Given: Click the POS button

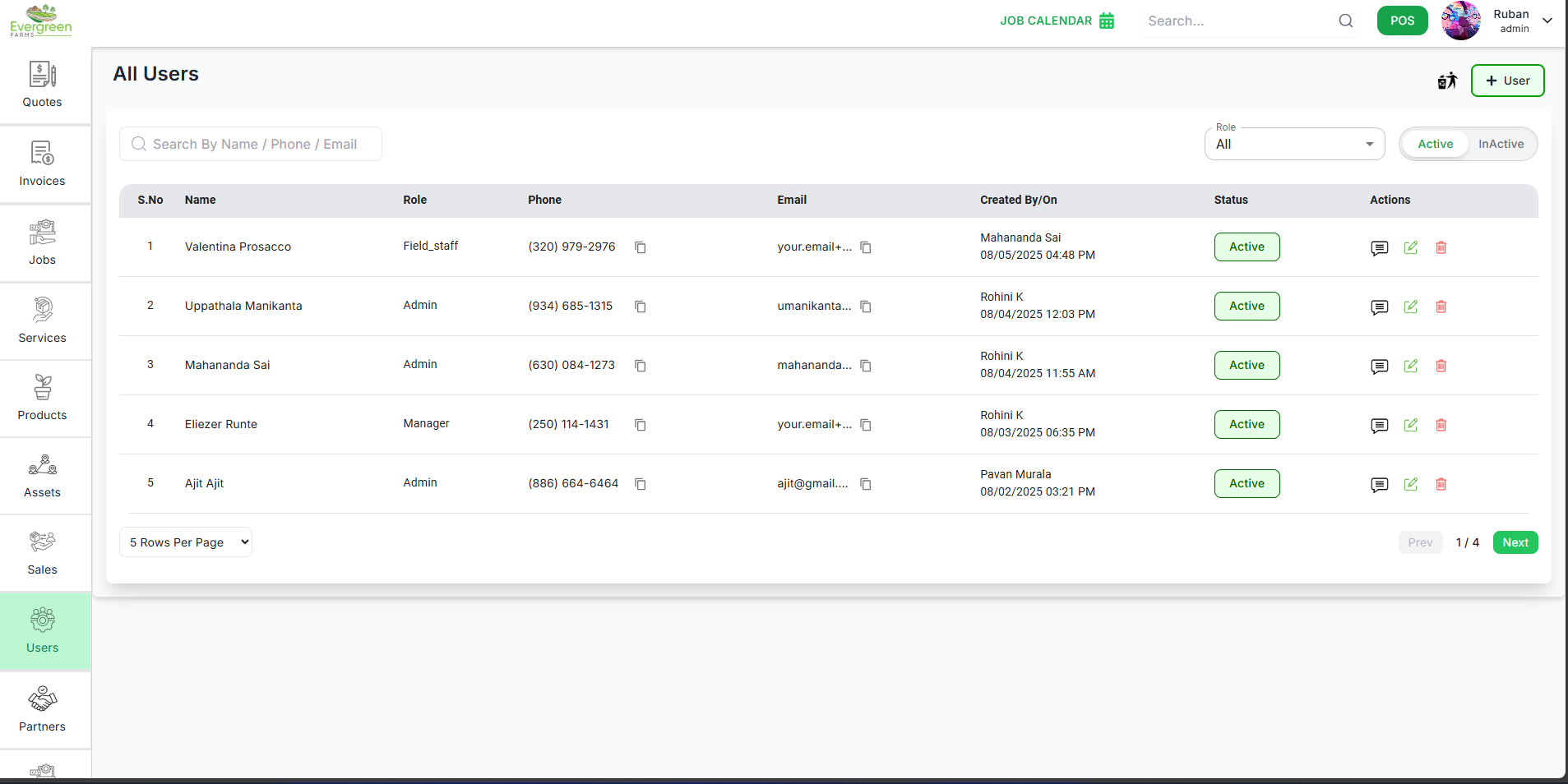Looking at the screenshot, I should point(1403,21).
